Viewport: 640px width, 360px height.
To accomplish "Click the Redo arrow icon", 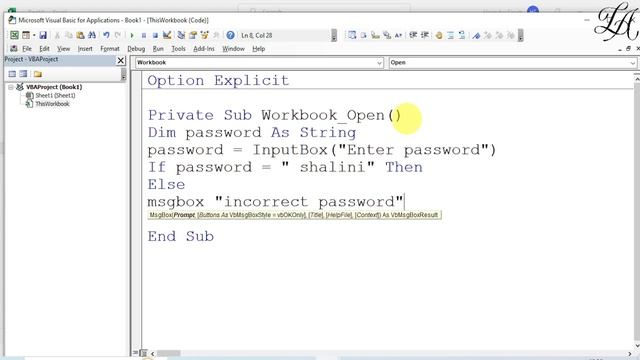I will (x=118, y=36).
